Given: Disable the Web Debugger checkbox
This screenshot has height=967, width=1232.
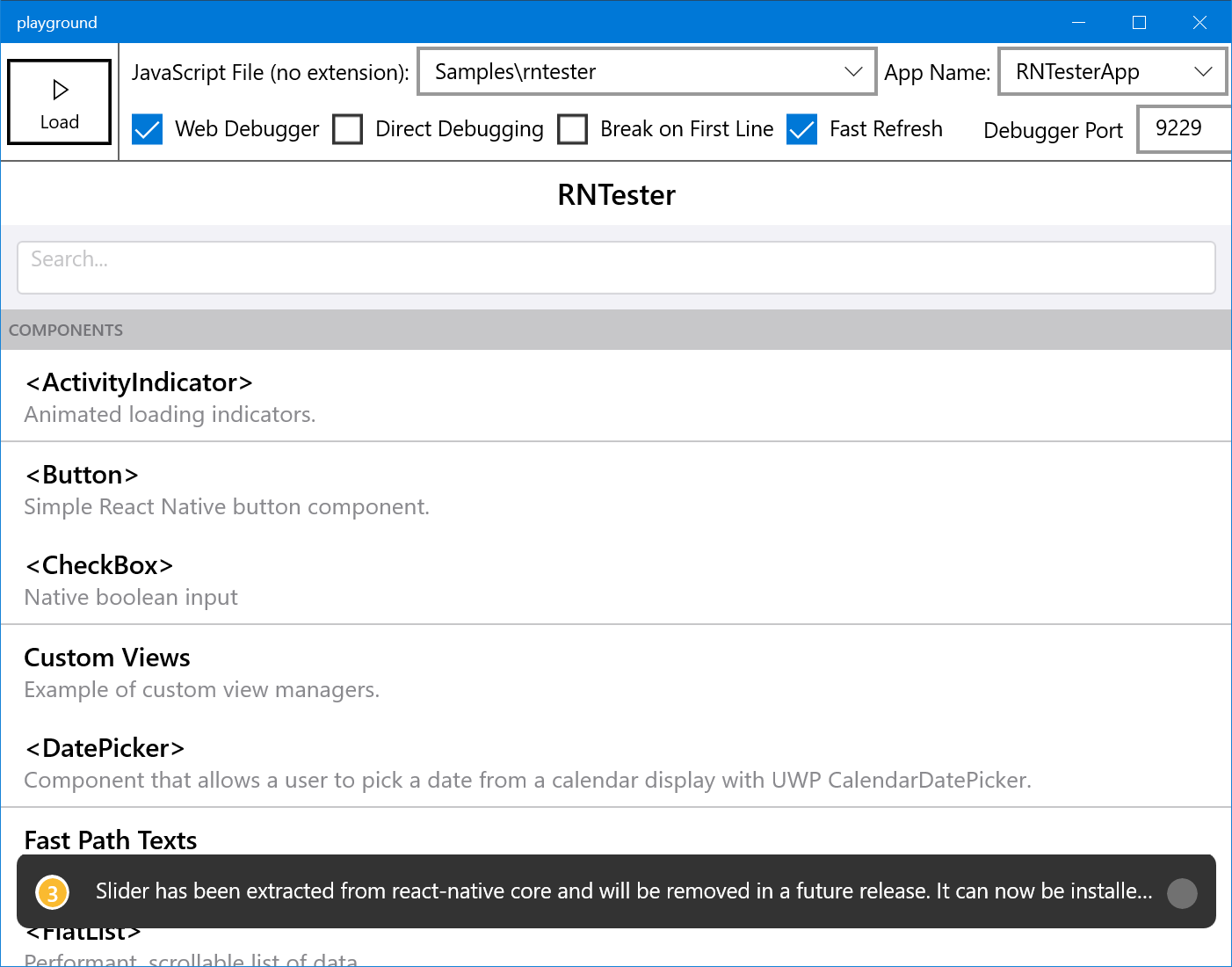Looking at the screenshot, I should tap(146, 129).
